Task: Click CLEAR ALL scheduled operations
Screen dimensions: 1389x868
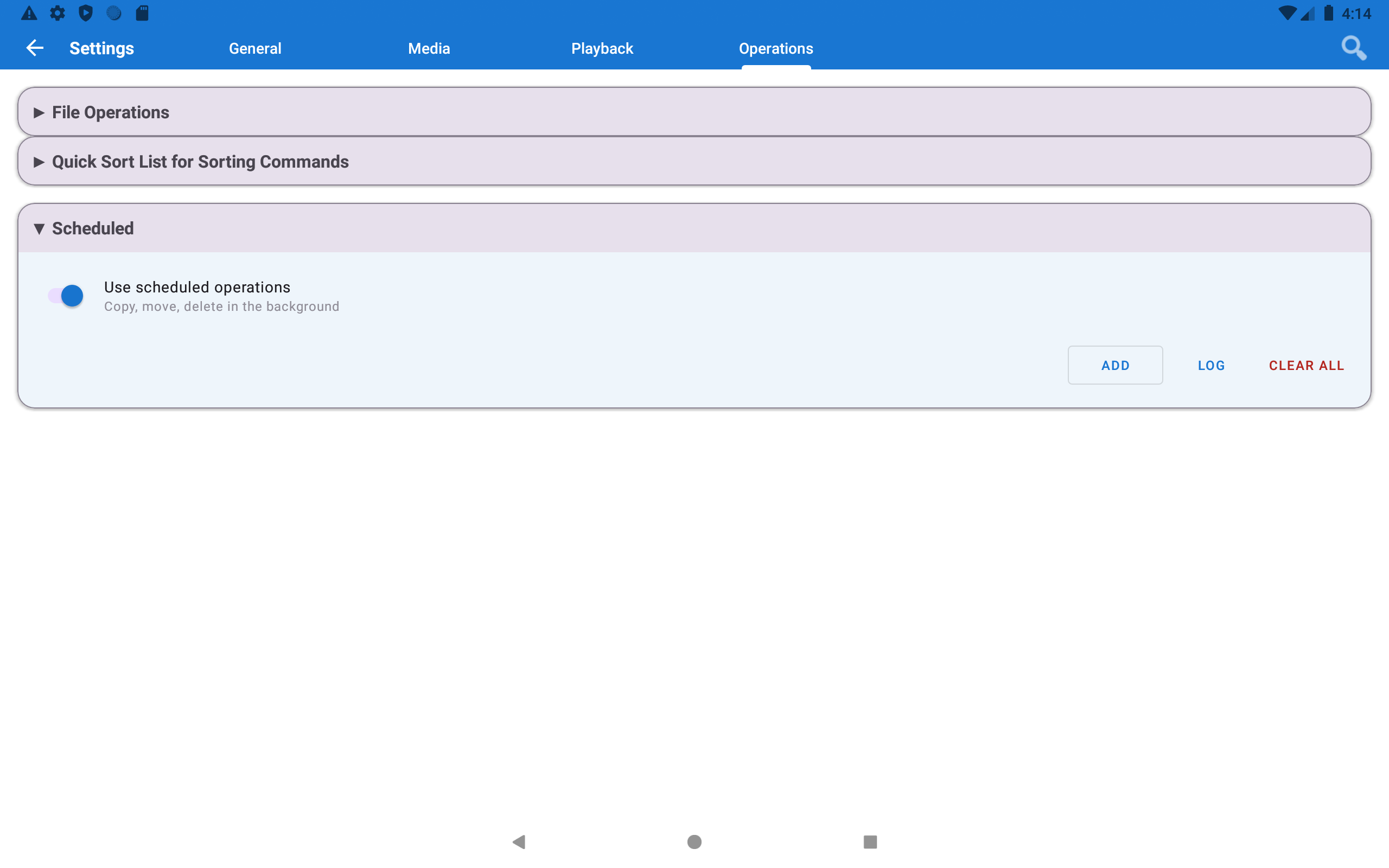Action: pos(1307,365)
